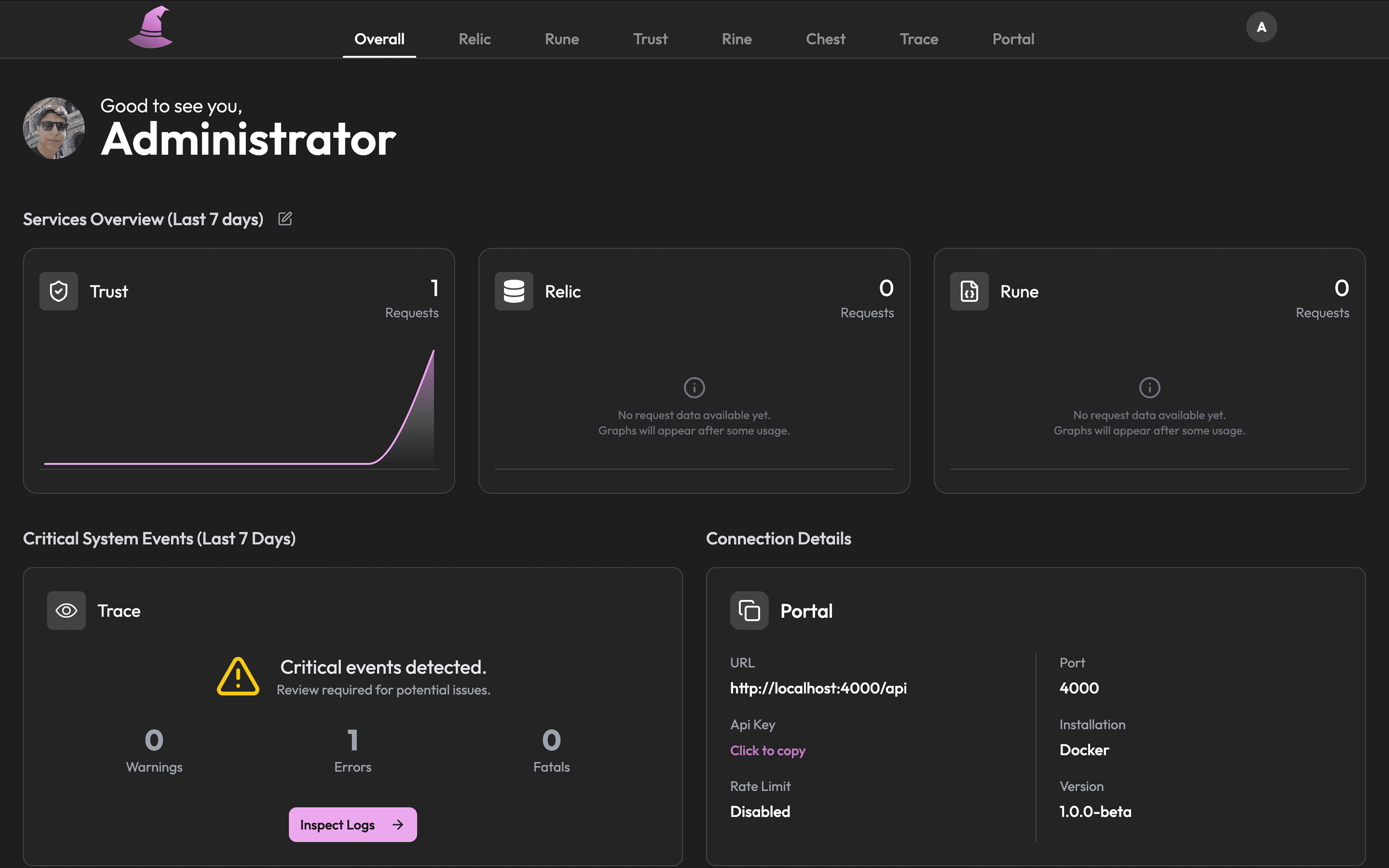
Task: Click the warning triangle for critical events
Action: (237, 676)
